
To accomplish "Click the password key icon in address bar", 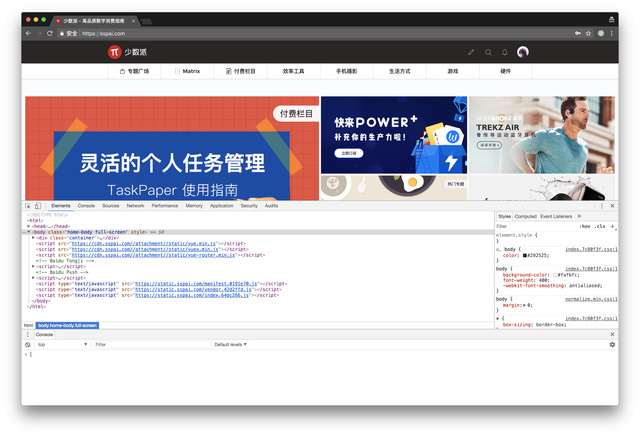I will tap(578, 33).
